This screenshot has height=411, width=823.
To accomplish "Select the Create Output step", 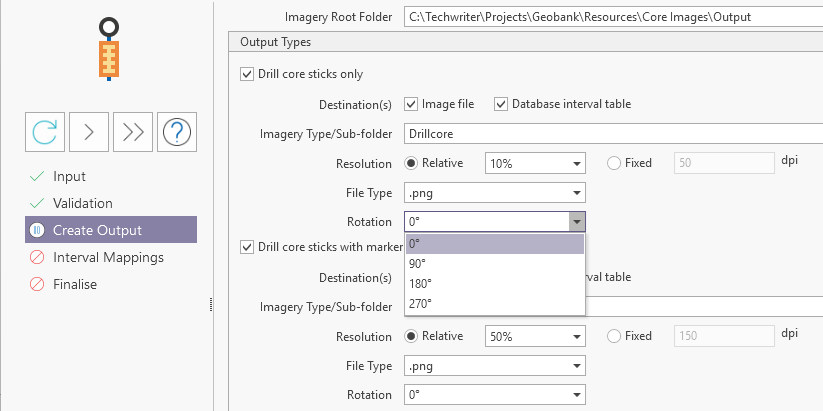I will coord(97,230).
